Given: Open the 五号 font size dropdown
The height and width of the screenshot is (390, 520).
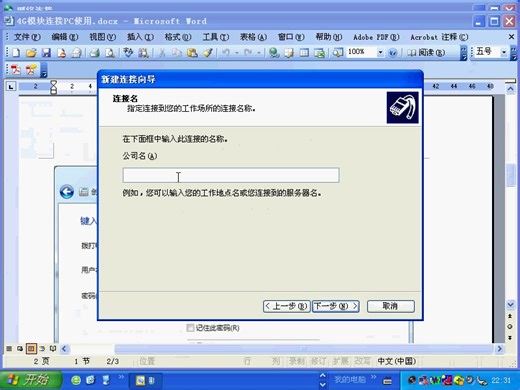Looking at the screenshot, I should (x=504, y=52).
